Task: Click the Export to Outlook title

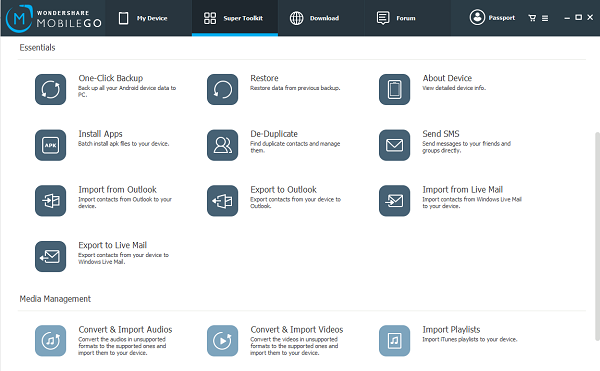Action: coord(284,190)
